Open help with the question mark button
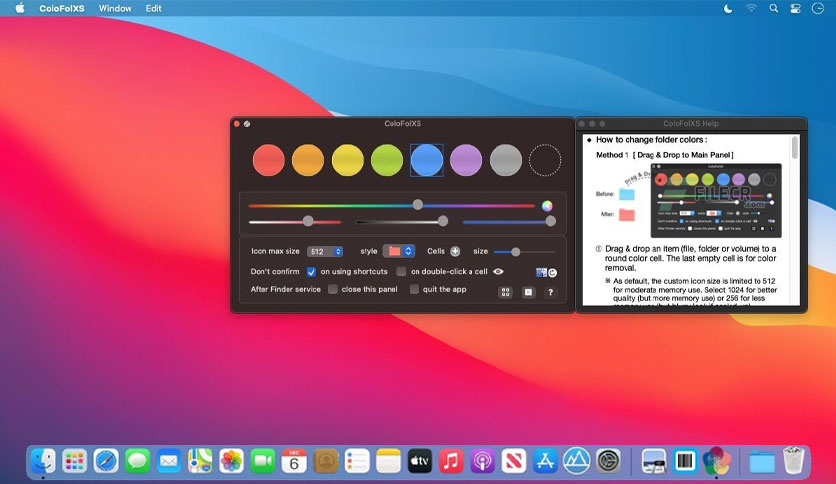836x484 pixels. 550,292
